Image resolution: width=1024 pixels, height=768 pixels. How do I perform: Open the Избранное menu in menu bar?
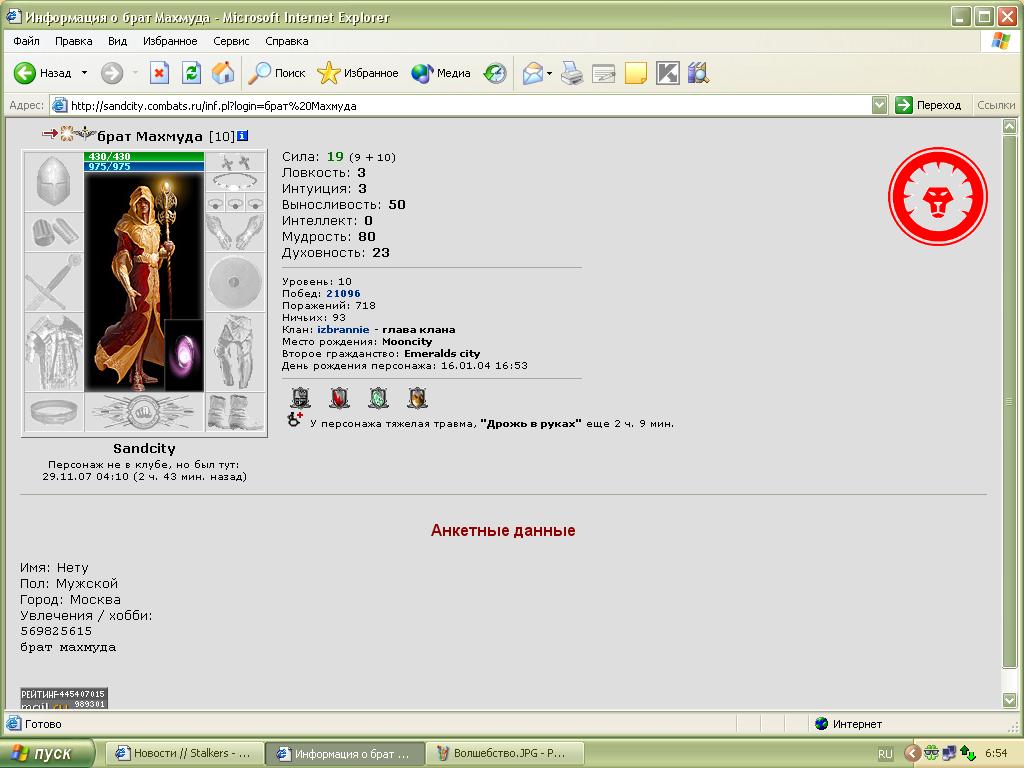[x=170, y=41]
